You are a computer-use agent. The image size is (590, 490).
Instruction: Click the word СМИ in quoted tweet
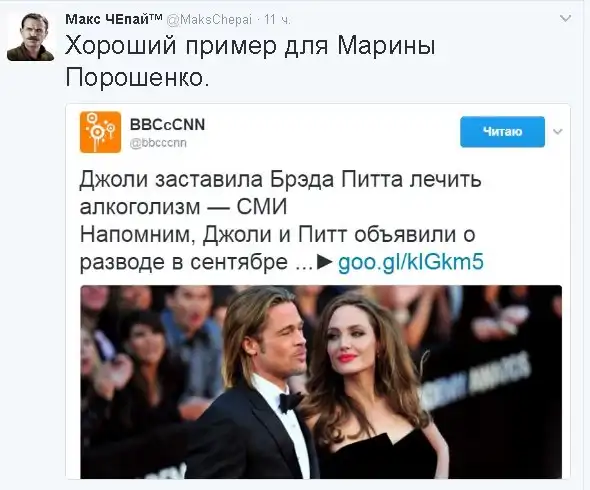pyautogui.click(x=262, y=207)
